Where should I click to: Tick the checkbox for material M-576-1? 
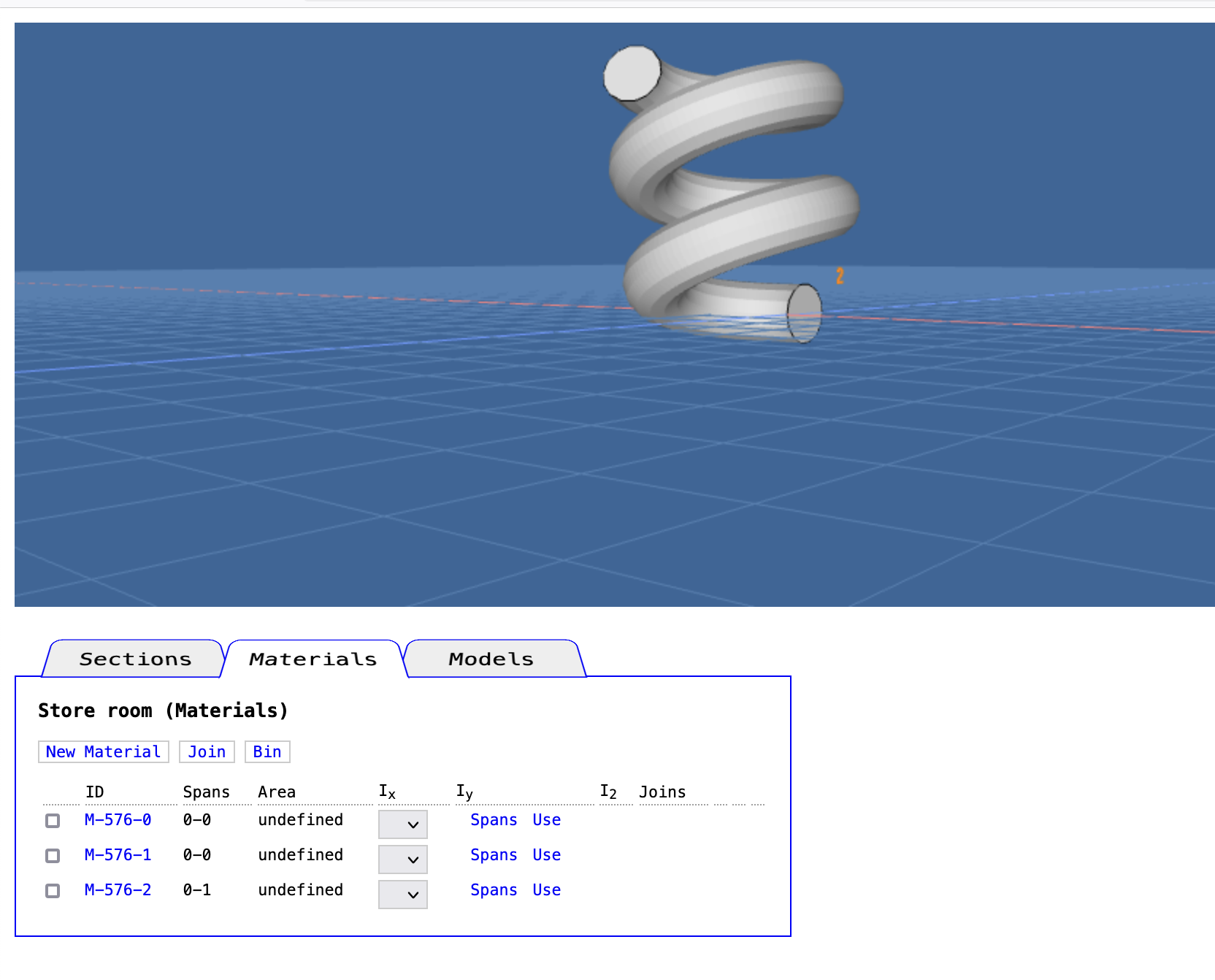point(53,856)
